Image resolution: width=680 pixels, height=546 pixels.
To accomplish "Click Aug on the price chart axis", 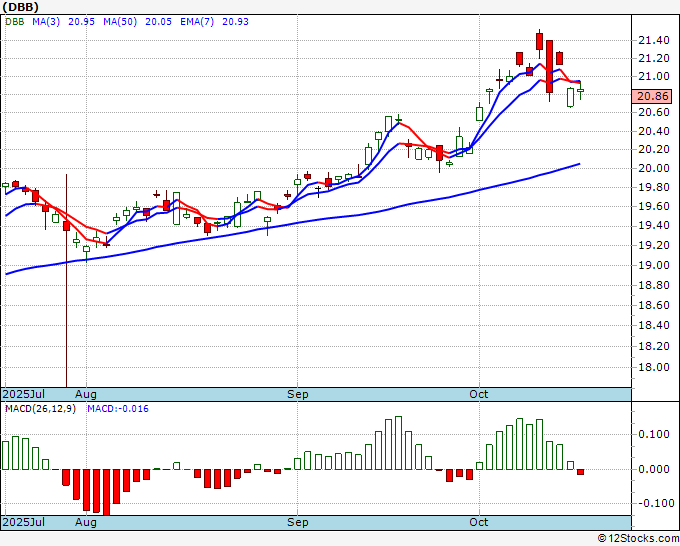I will (x=85, y=394).
